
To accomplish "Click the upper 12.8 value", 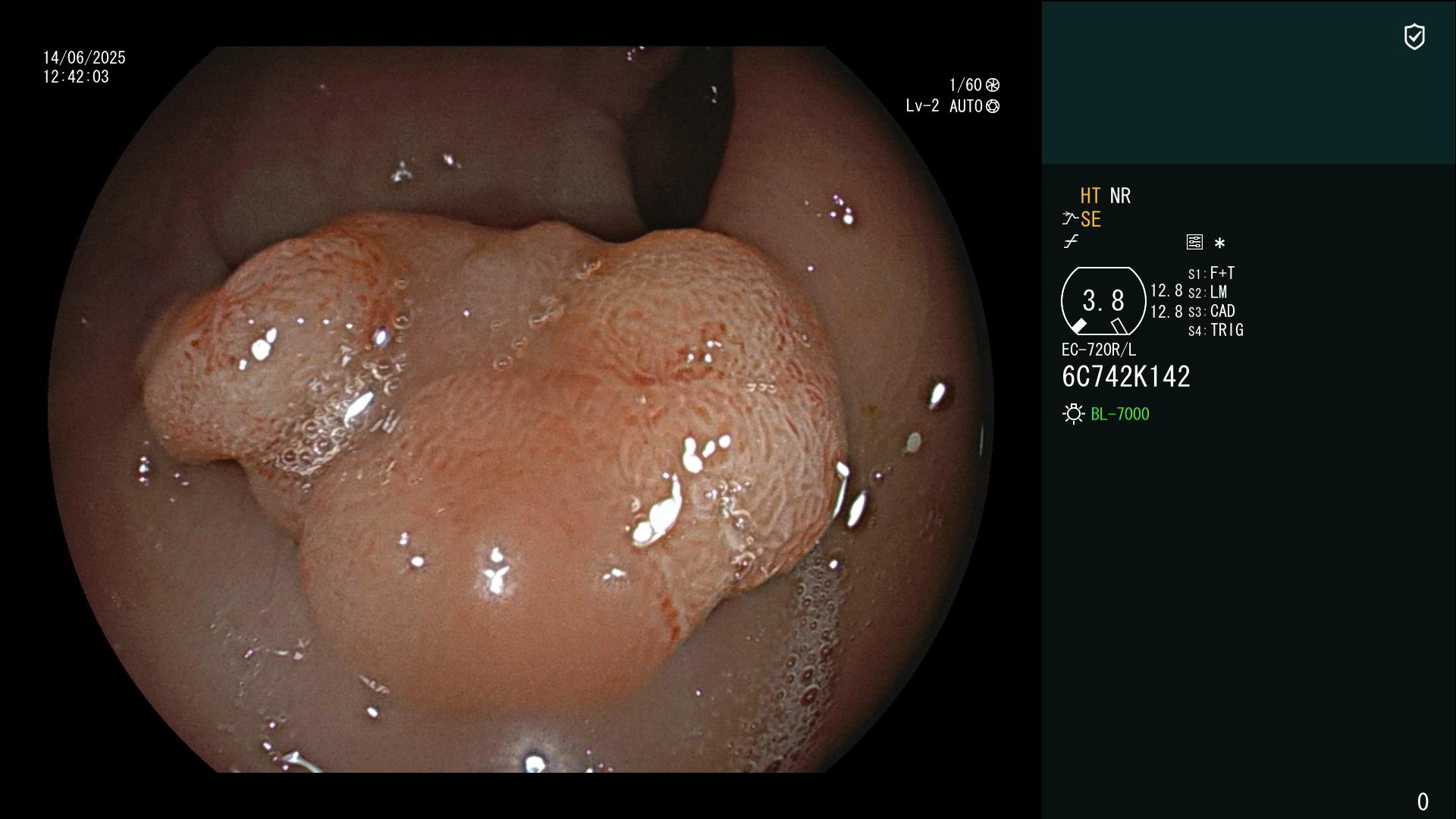I will pyautogui.click(x=1166, y=291).
